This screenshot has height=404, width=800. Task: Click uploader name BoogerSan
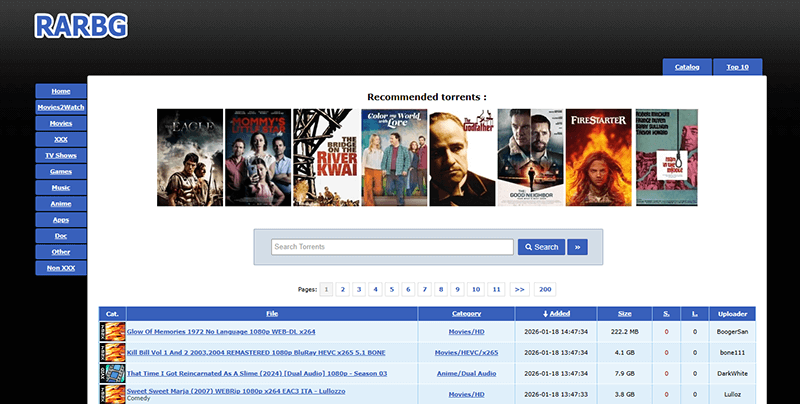coord(732,332)
